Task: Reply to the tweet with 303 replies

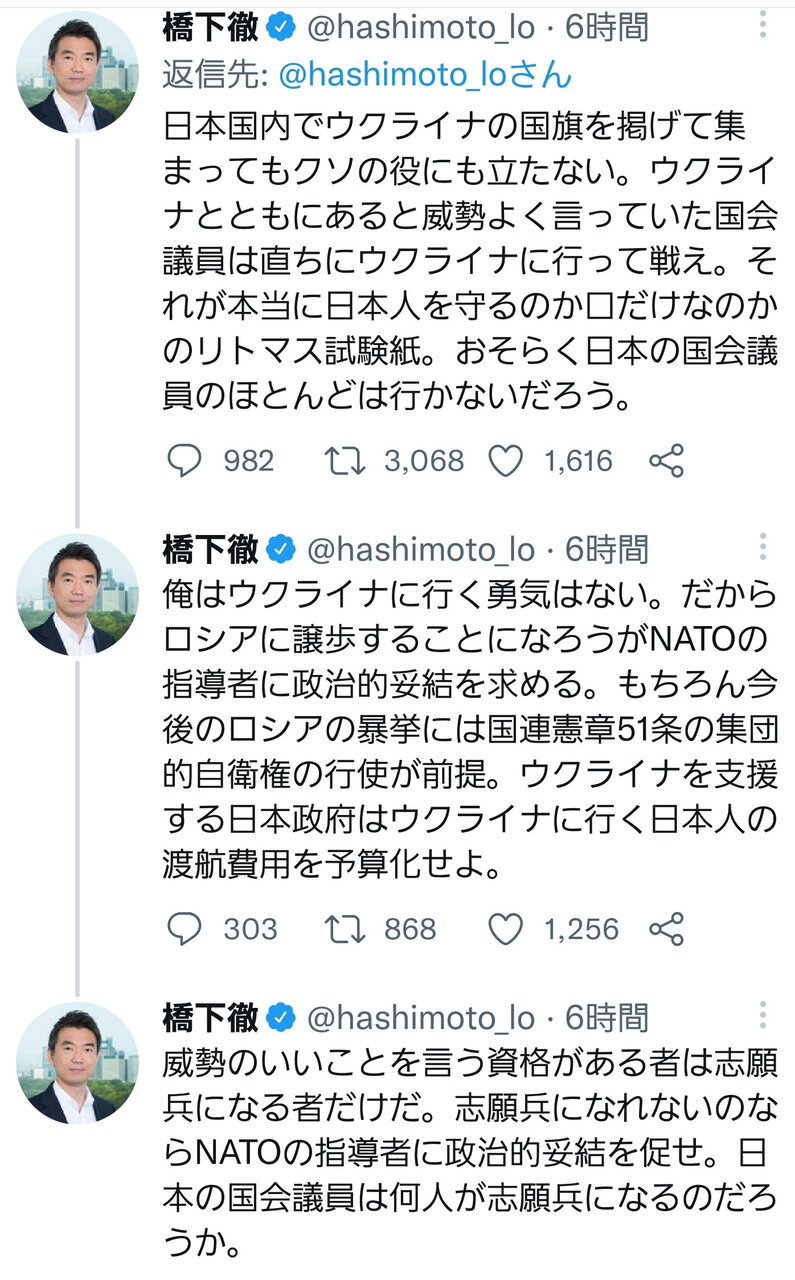Action: (183, 929)
